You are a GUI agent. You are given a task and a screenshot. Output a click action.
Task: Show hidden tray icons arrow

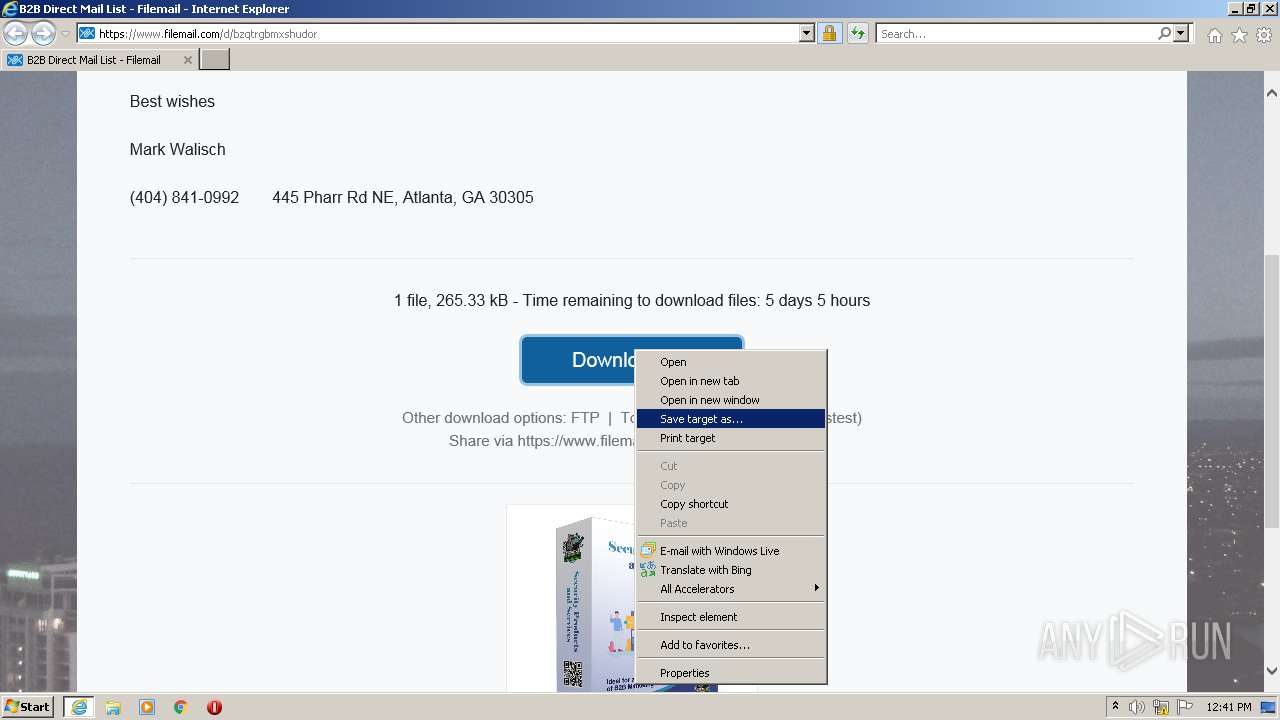click(1115, 707)
